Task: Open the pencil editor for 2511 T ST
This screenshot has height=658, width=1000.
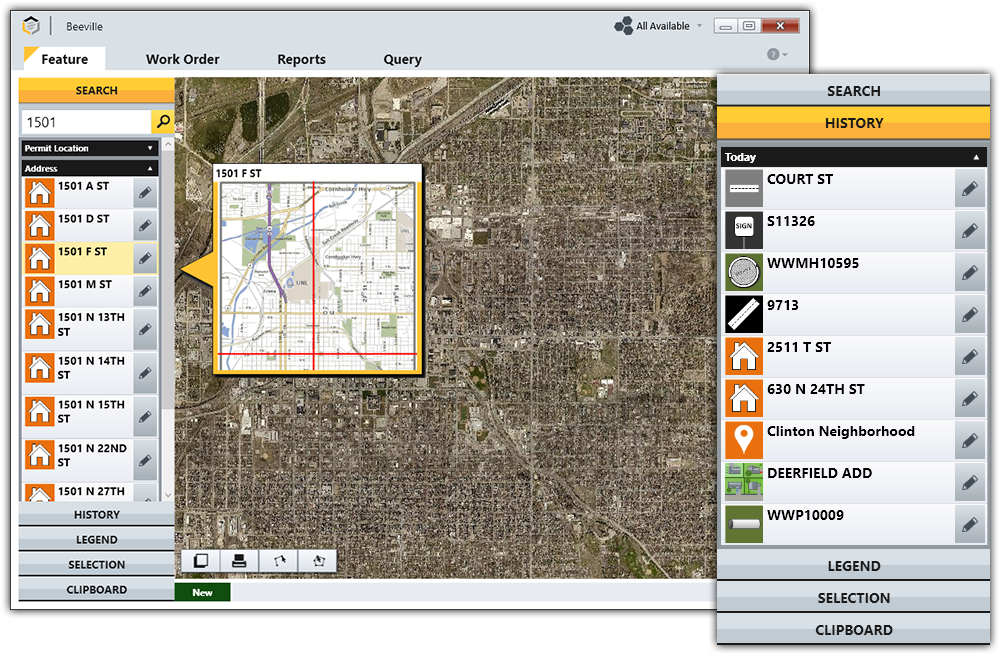Action: point(969,356)
